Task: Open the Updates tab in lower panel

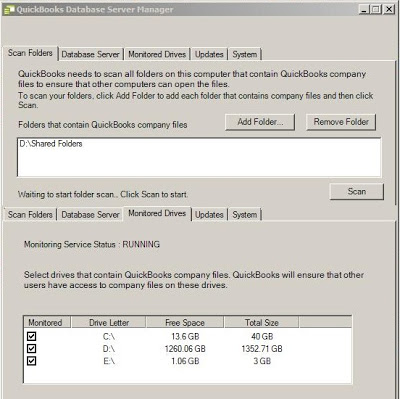Action: pyautogui.click(x=209, y=214)
